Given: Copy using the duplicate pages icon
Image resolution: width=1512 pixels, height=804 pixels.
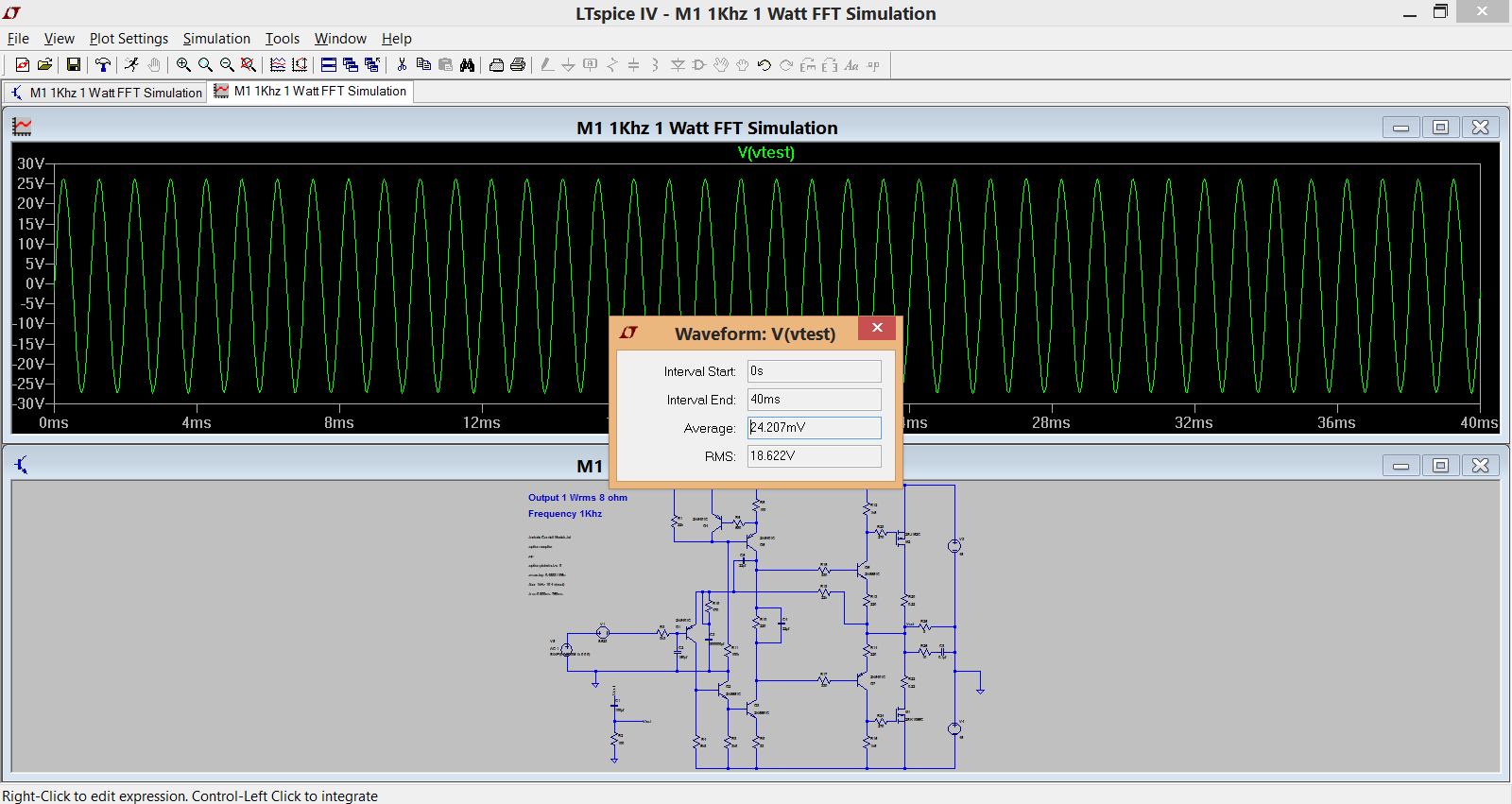Looking at the screenshot, I should [x=423, y=65].
